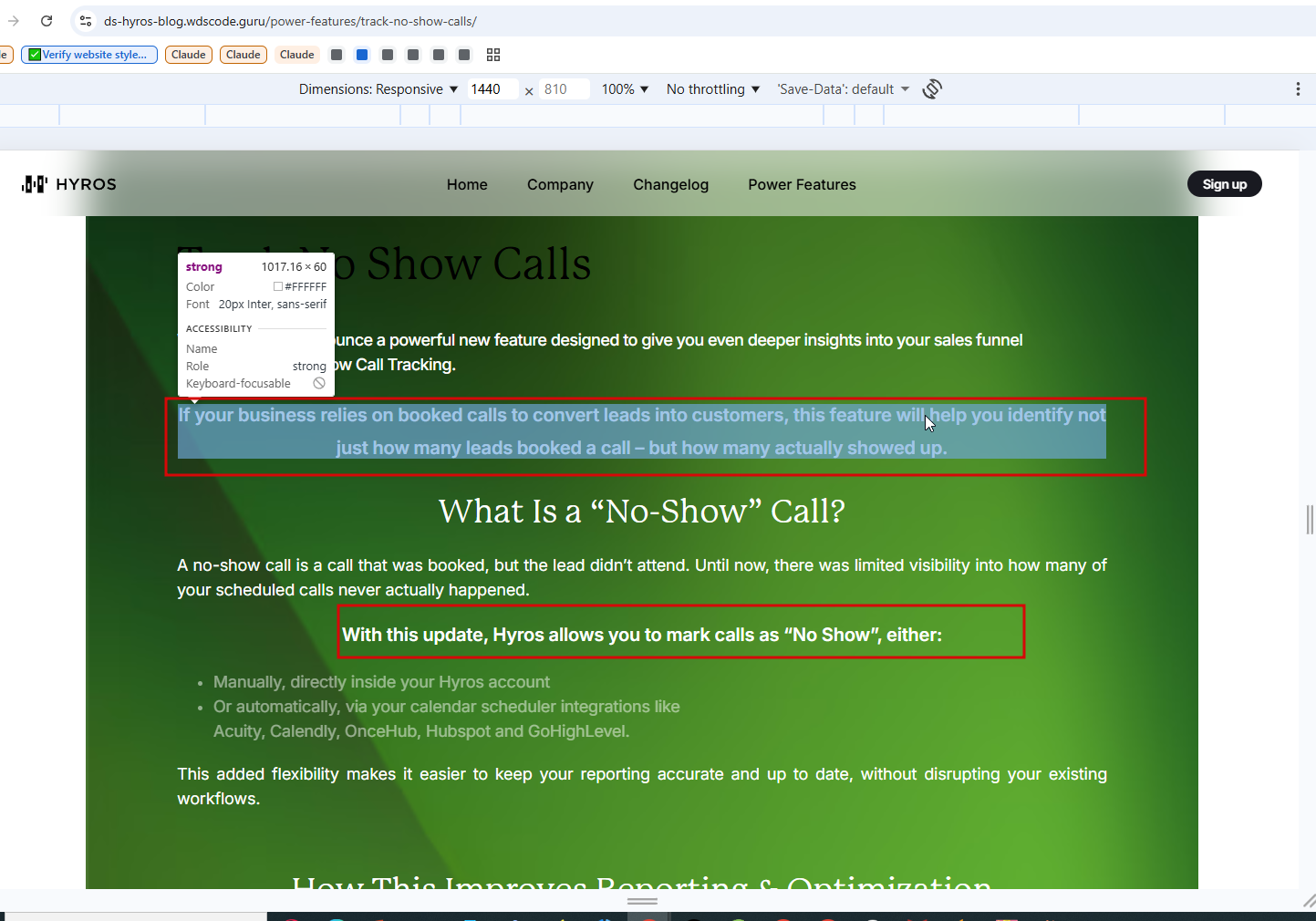The width and height of the screenshot is (1316, 921).
Task: Click the 'Show Calls' page title
Action: point(479,264)
